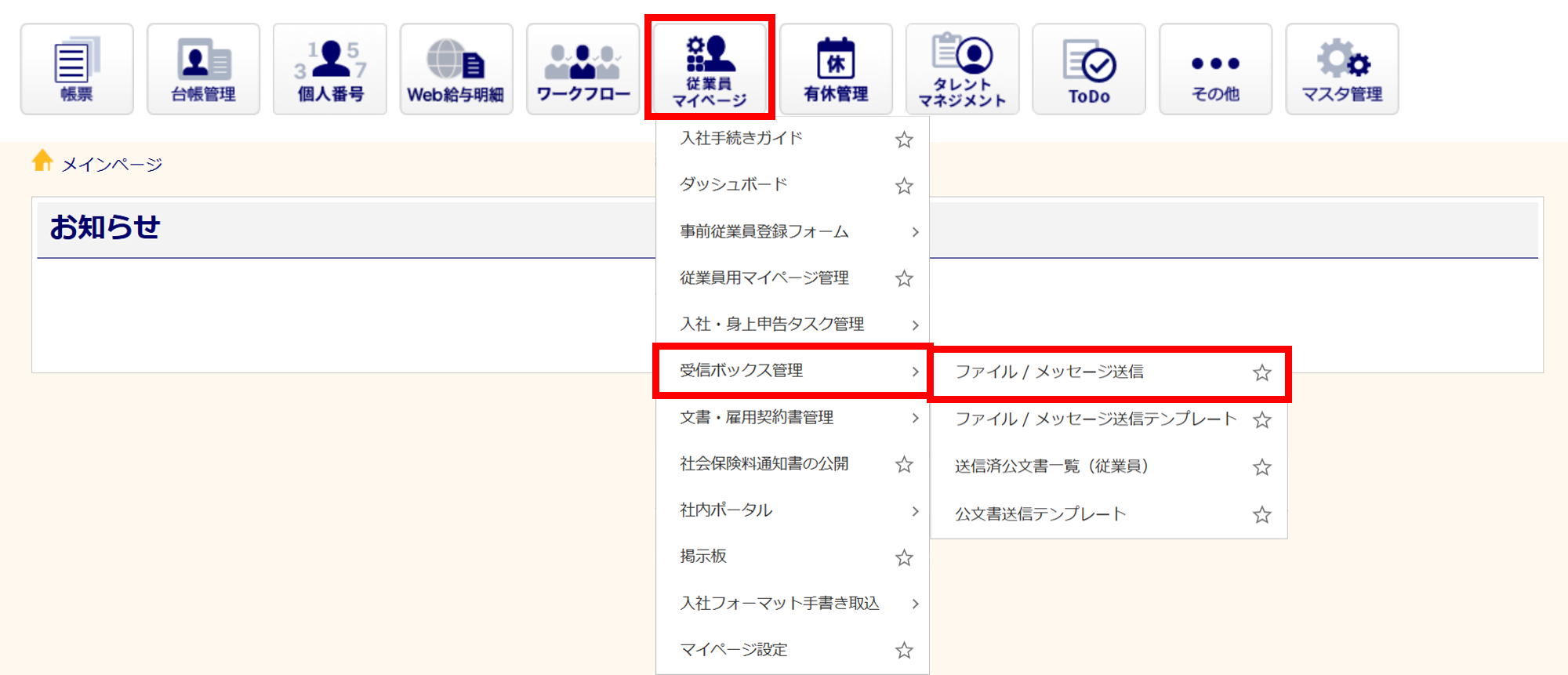Expand the 社内ポータル submenu arrow
Screen dimensions: 1568x675
click(915, 511)
